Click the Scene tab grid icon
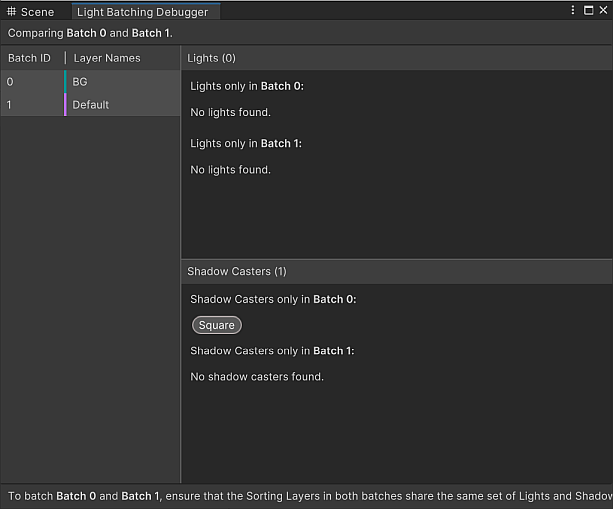 (x=12, y=12)
